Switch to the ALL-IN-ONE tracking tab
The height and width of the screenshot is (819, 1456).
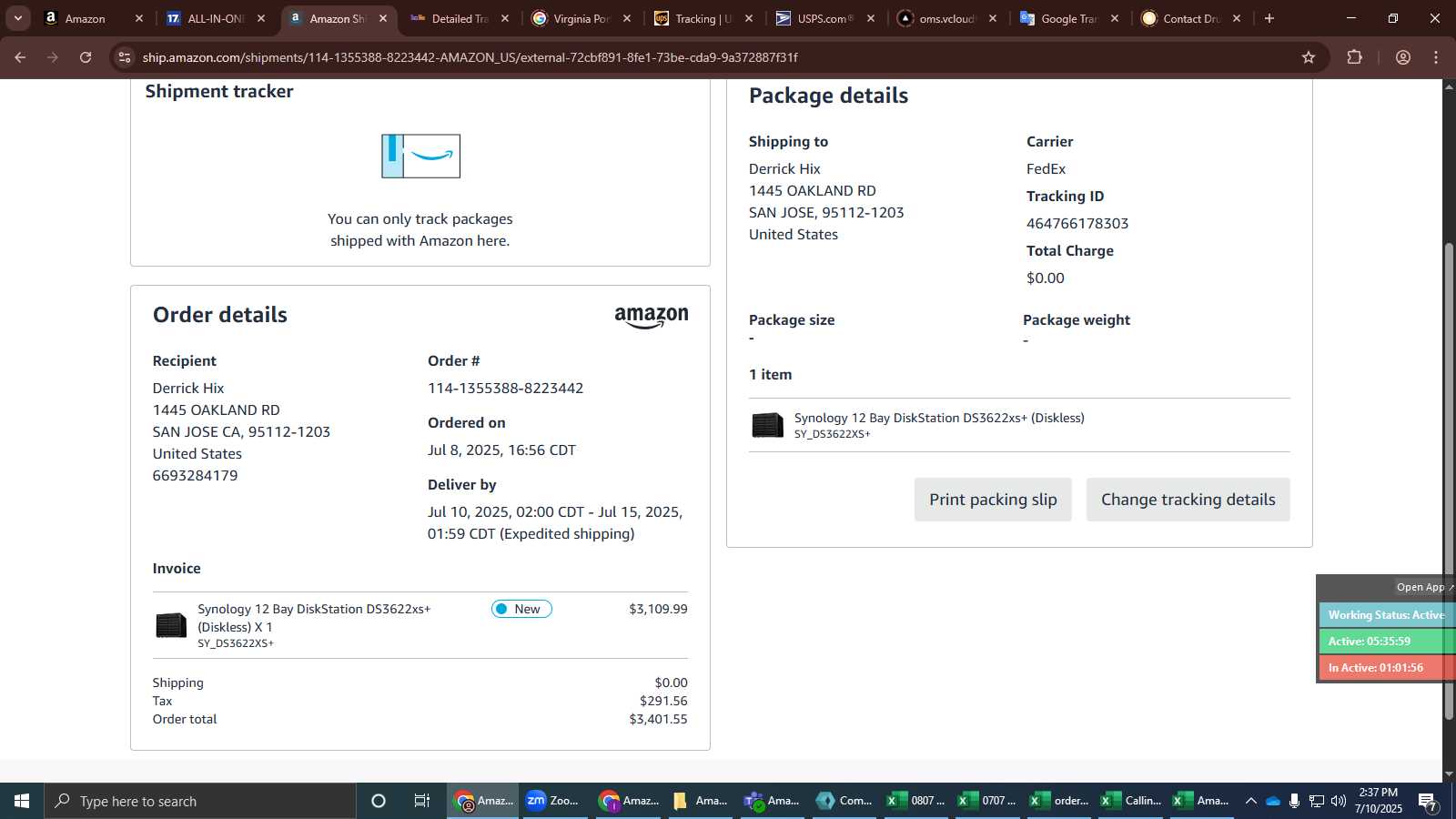click(x=216, y=18)
